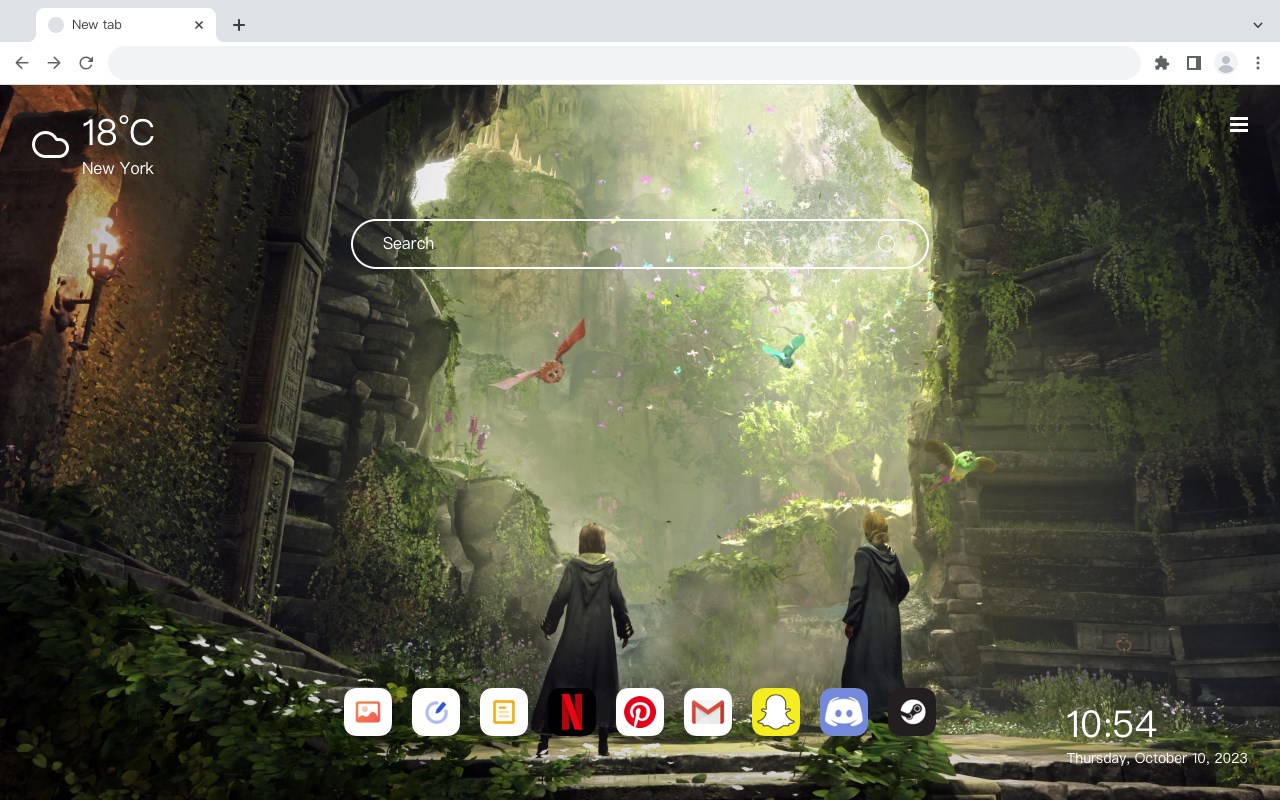This screenshot has width=1280, height=800.
Task: Open the blue check-circle tasks shortcut
Action: pos(436,712)
